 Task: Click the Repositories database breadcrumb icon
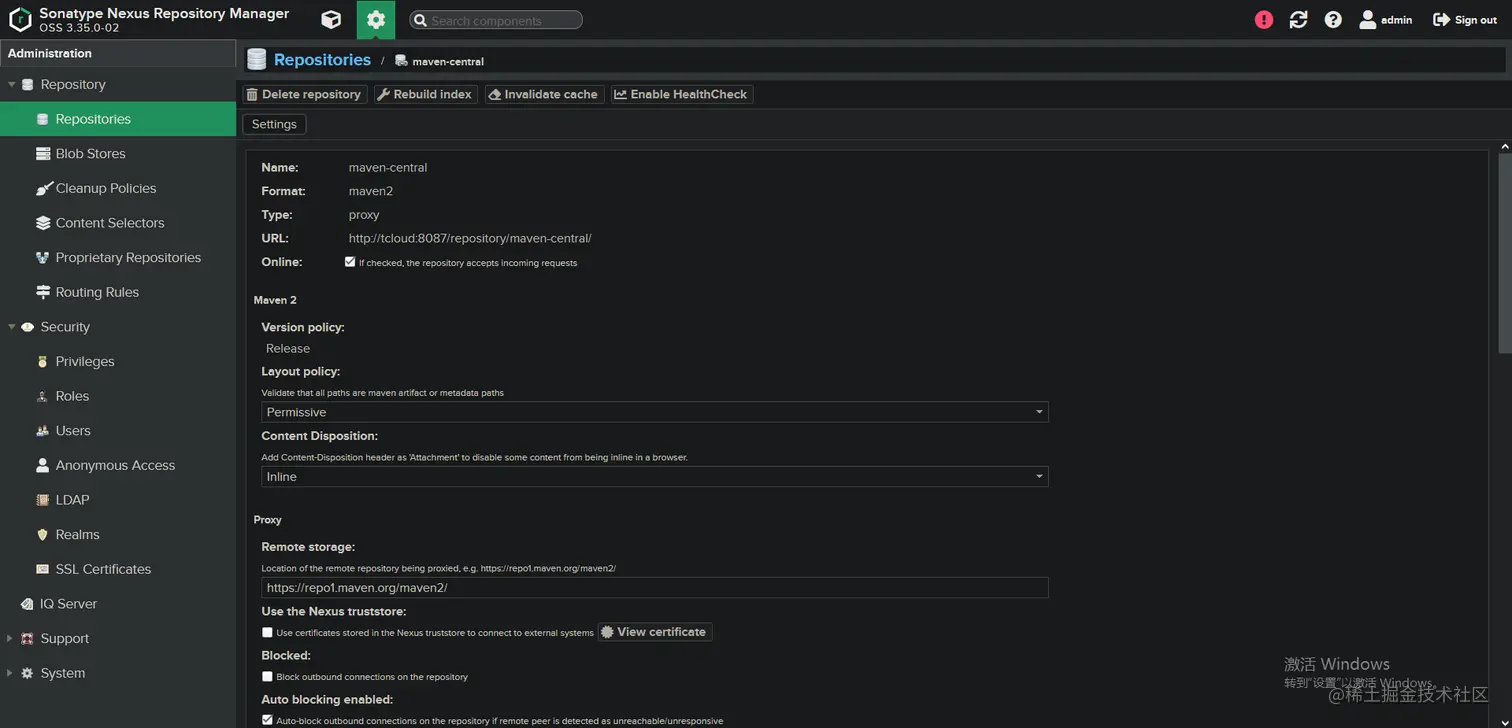click(x=257, y=60)
